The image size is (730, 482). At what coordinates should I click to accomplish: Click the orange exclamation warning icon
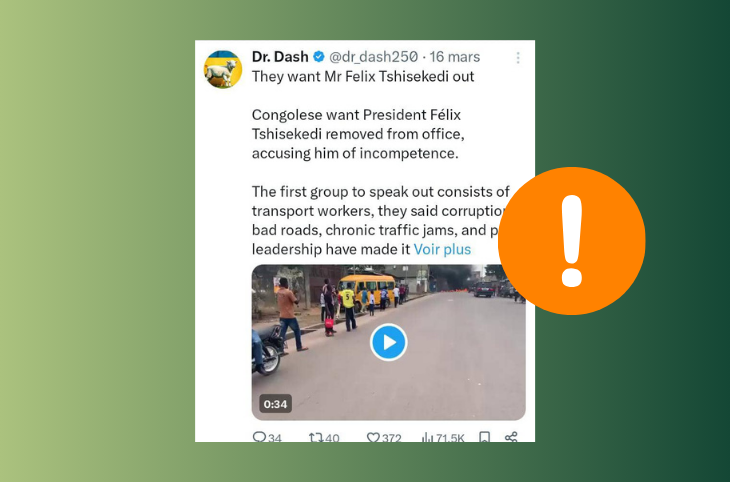pyautogui.click(x=572, y=241)
